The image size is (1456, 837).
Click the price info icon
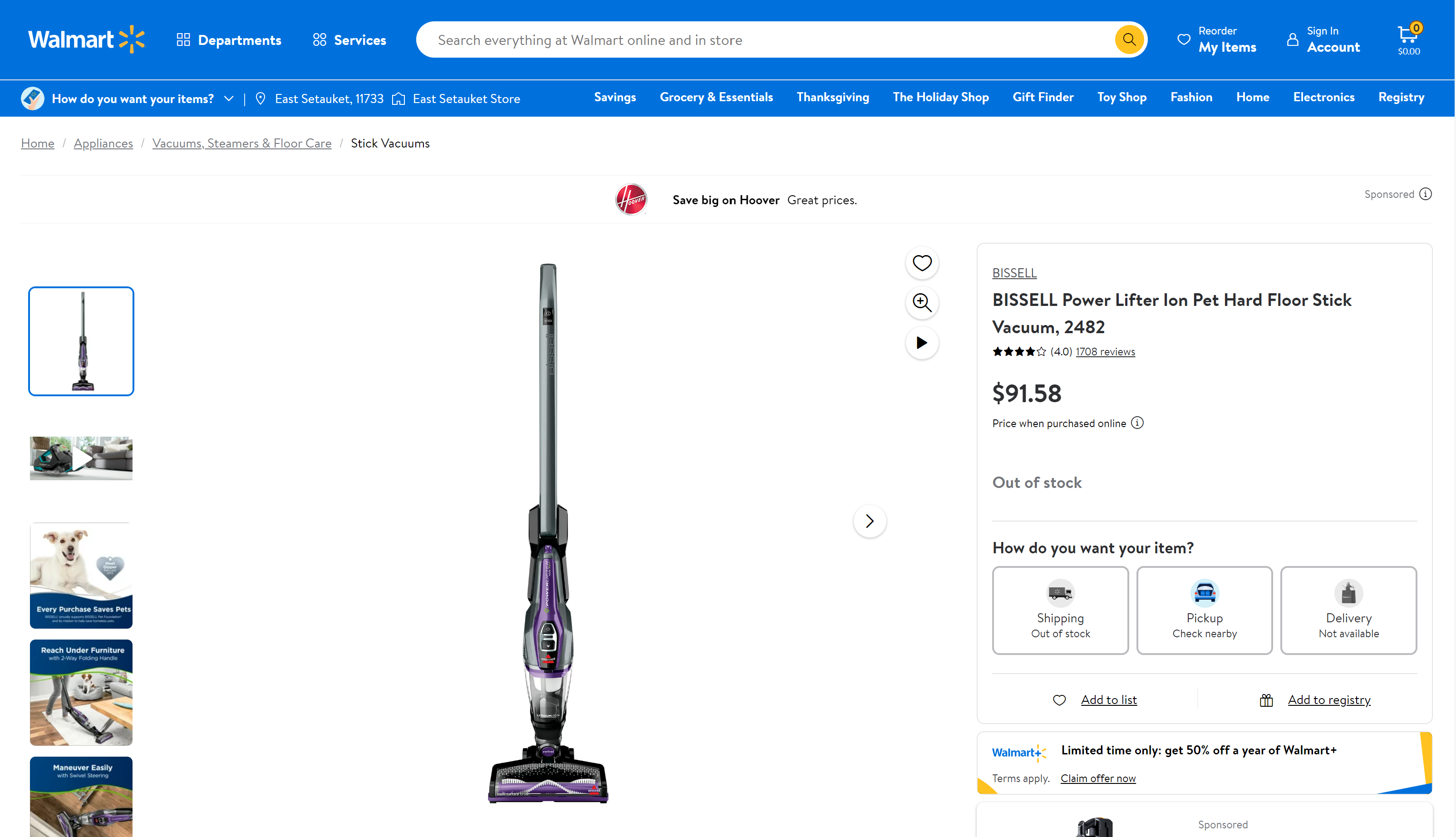tap(1137, 423)
